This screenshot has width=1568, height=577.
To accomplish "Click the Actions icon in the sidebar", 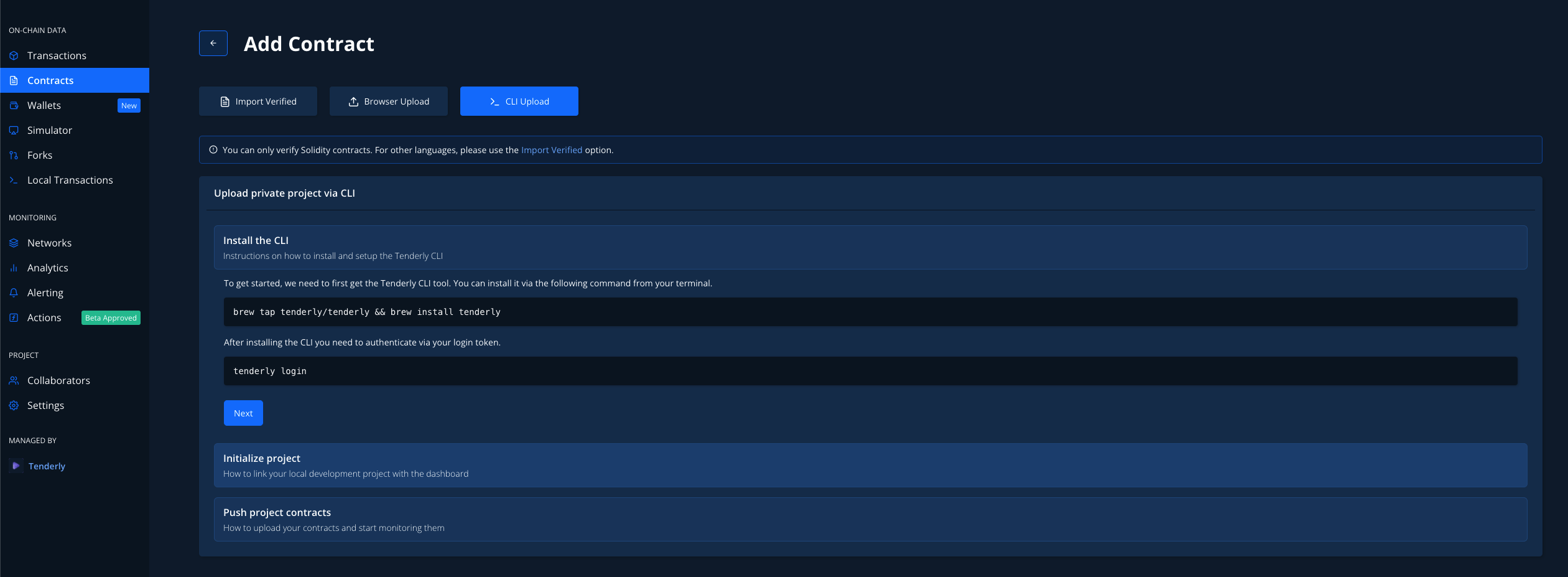I will [14, 317].
